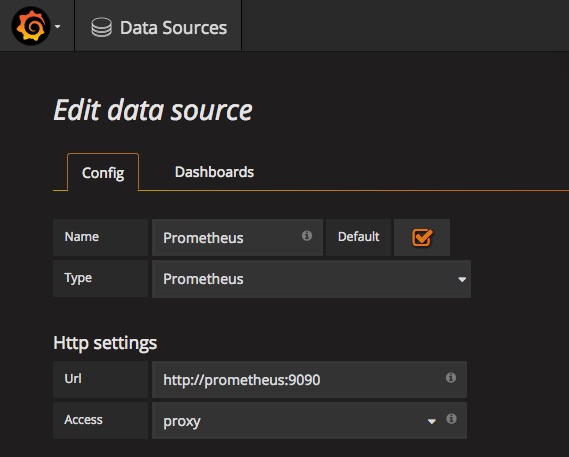Click the Name input field containing Prometheus
The width and height of the screenshot is (569, 457).
(237, 237)
